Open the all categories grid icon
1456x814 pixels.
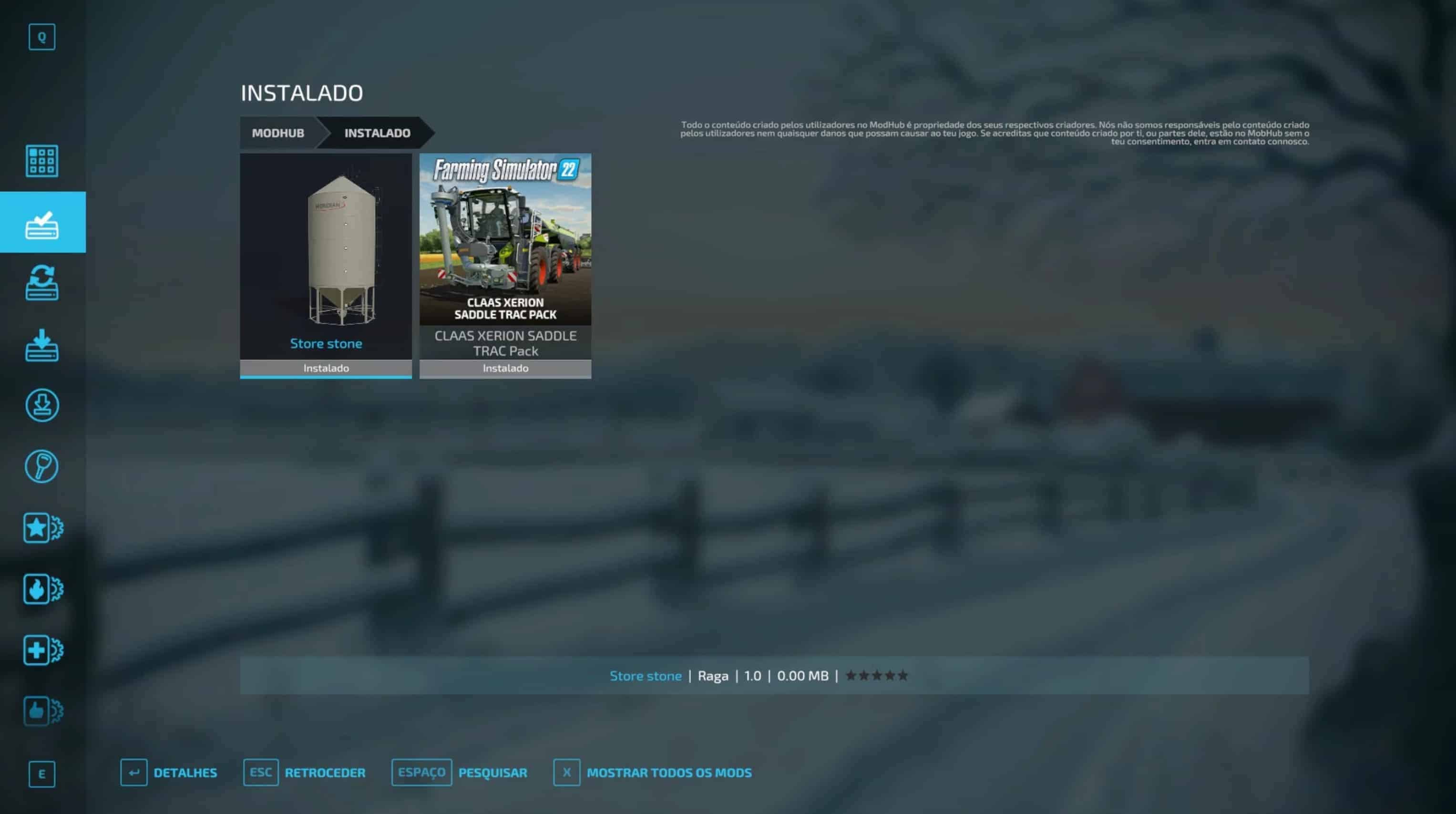[42, 161]
